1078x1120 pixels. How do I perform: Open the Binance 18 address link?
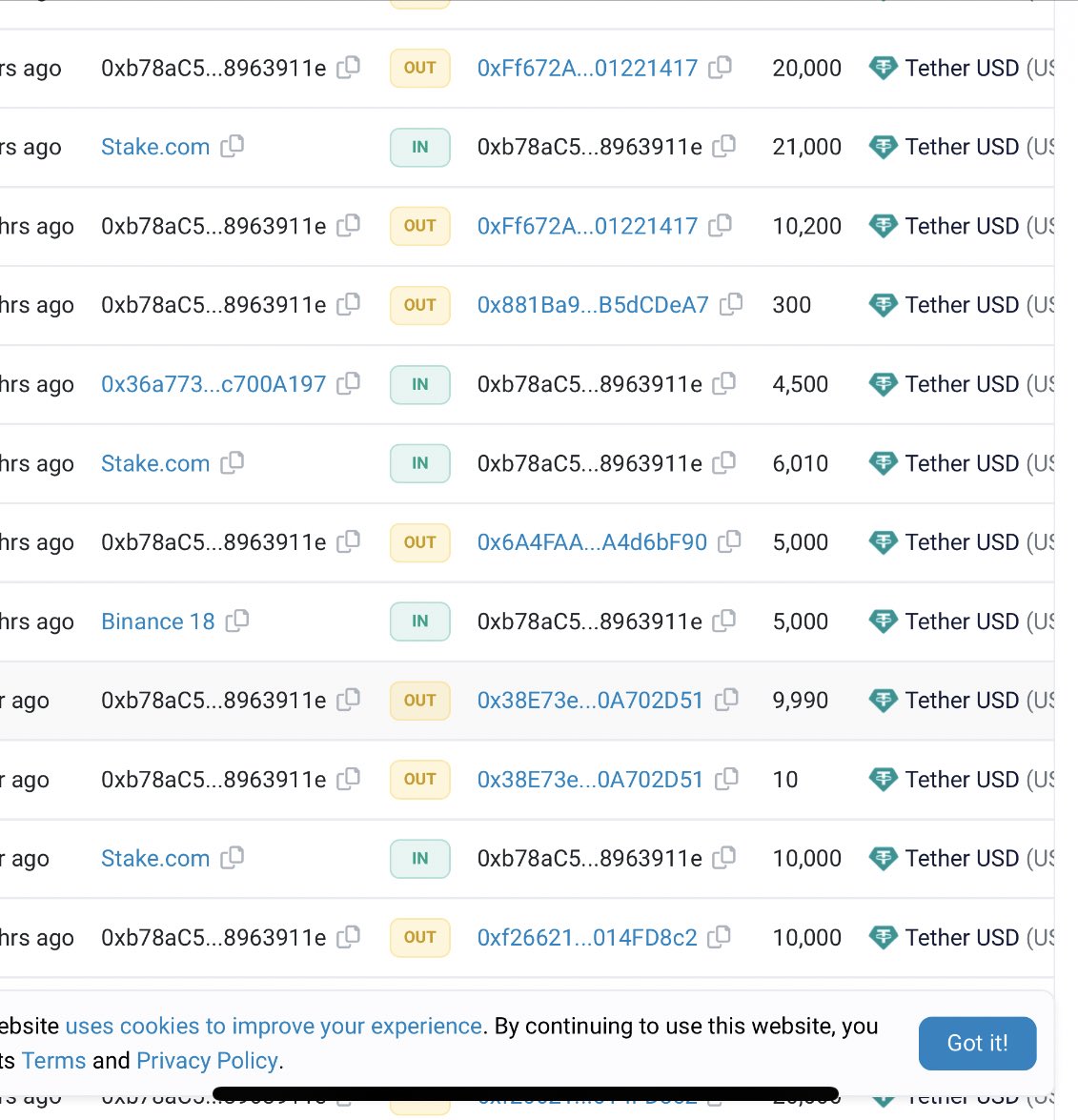point(158,621)
